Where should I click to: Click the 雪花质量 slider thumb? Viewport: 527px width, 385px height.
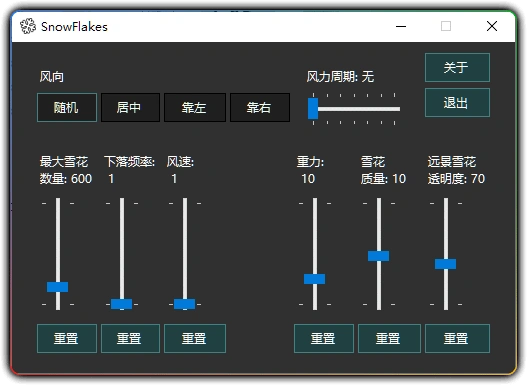[378, 256]
